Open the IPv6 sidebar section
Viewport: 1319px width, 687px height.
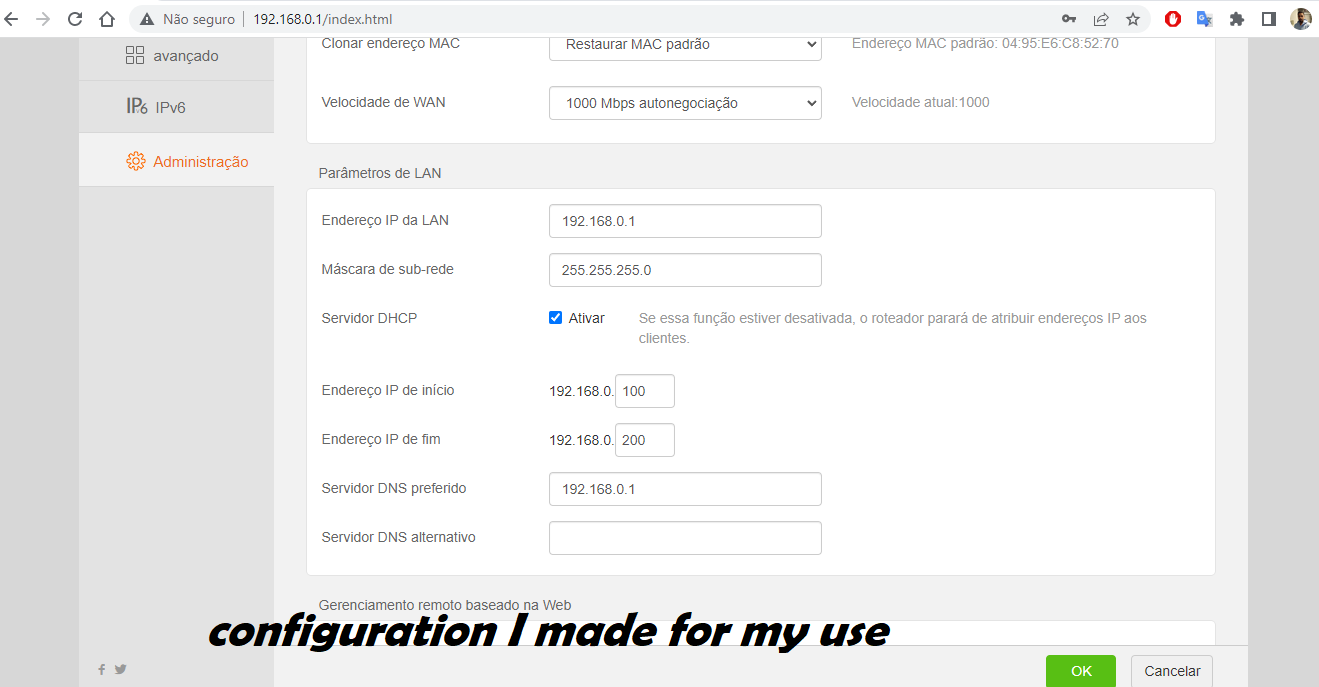click(x=176, y=107)
